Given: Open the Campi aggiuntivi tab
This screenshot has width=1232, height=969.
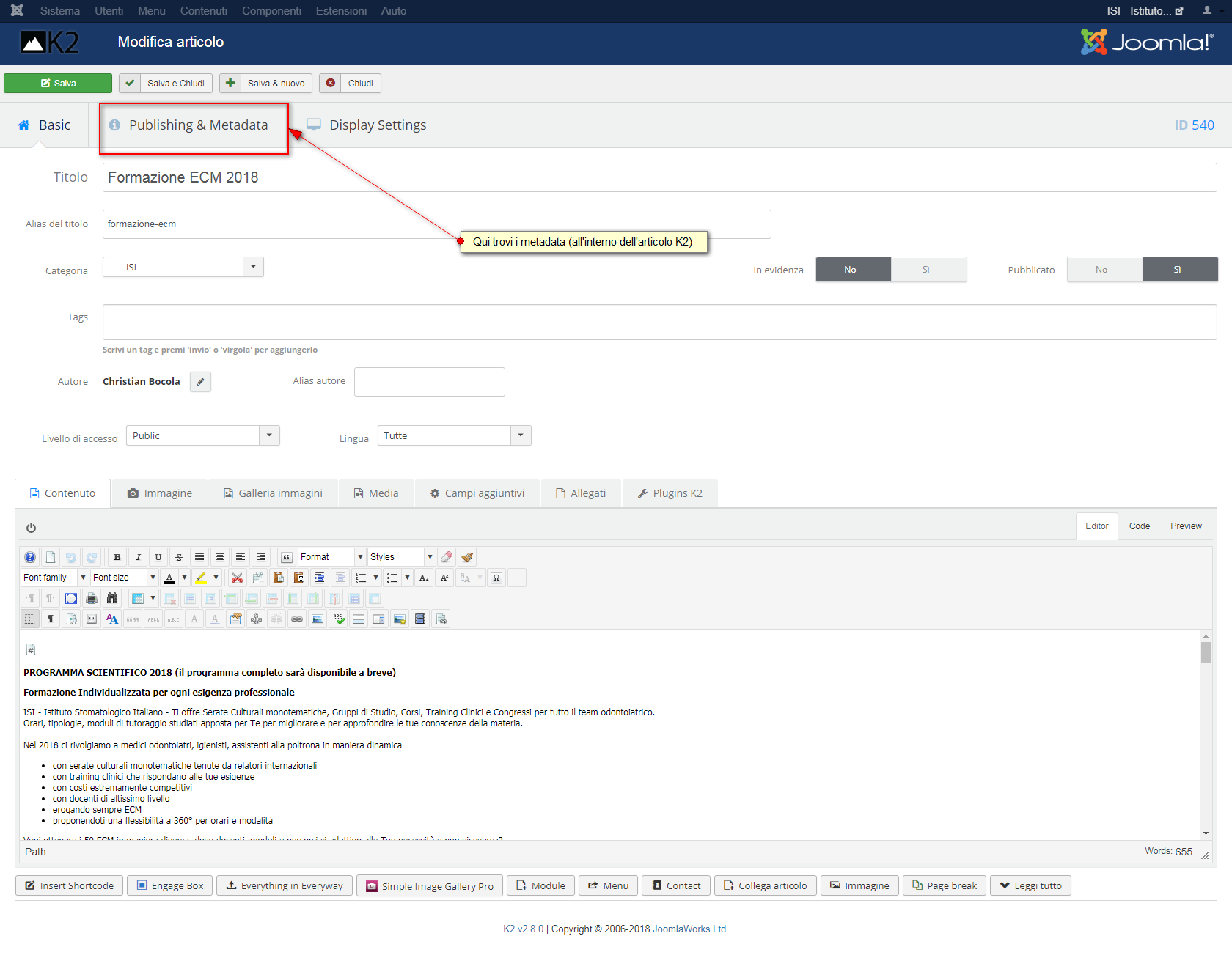Looking at the screenshot, I should point(477,493).
